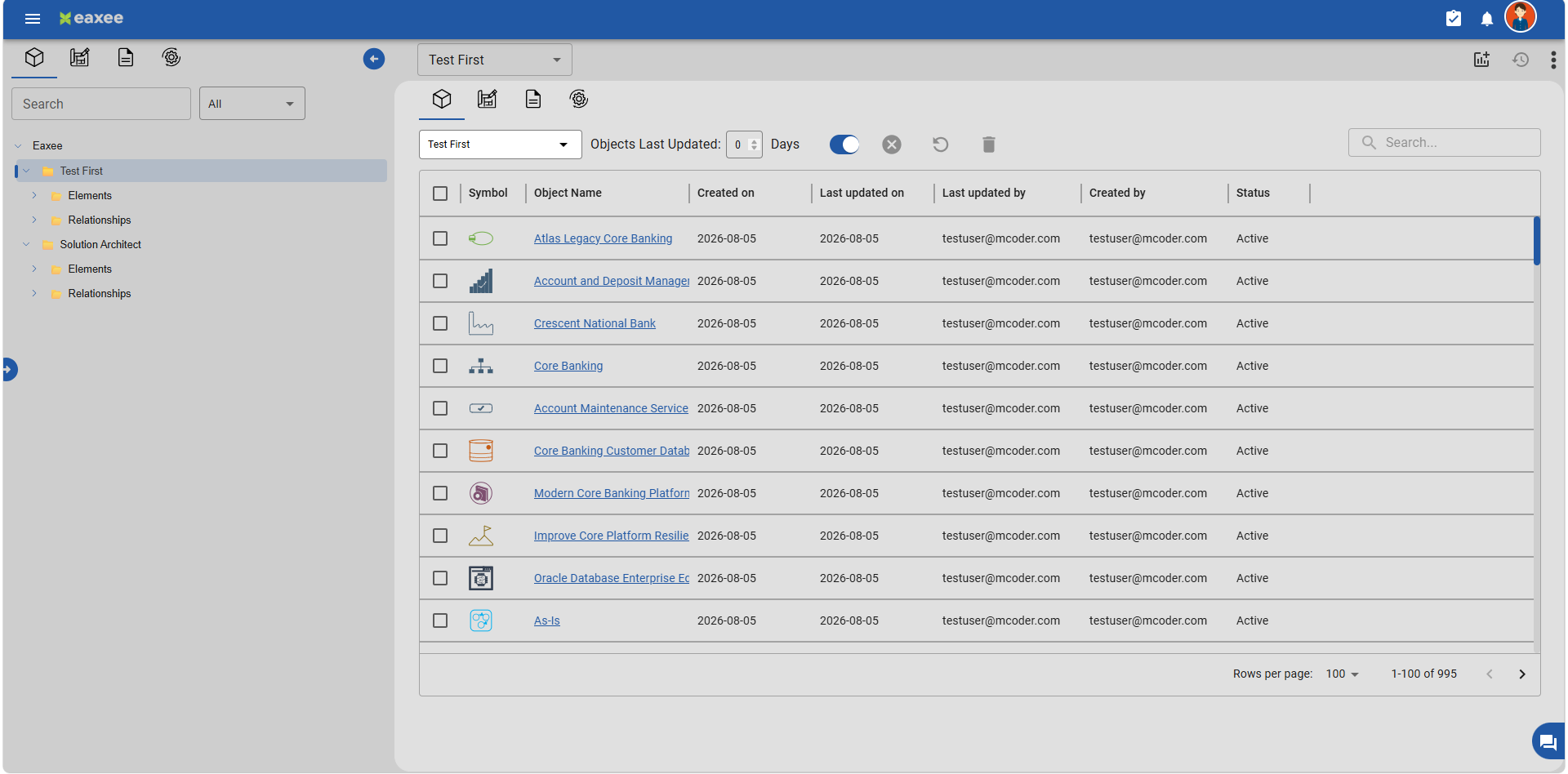Open the notifications bell

click(1487, 19)
